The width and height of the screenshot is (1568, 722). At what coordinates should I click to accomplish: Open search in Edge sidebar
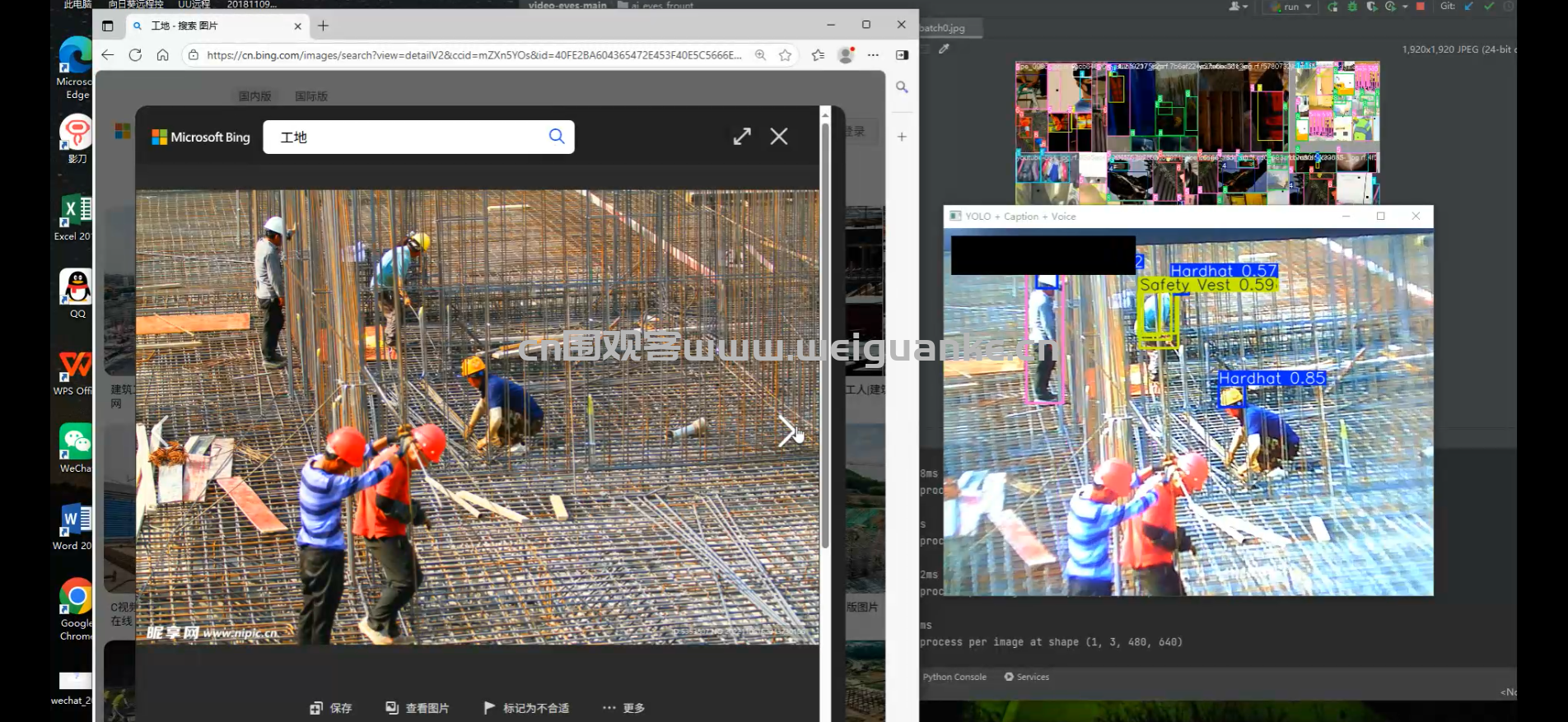point(902,87)
